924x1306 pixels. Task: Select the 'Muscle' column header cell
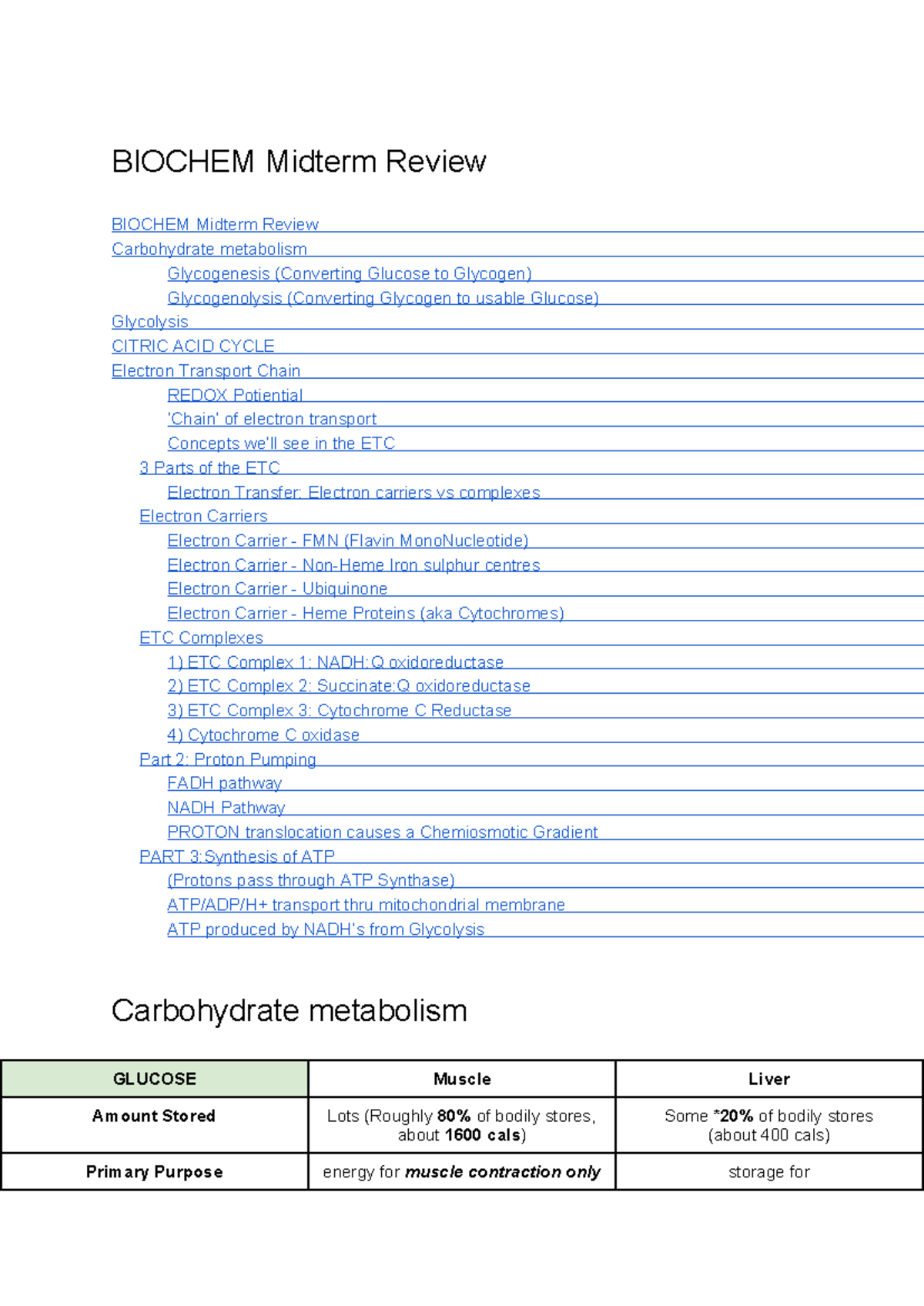click(x=462, y=1079)
